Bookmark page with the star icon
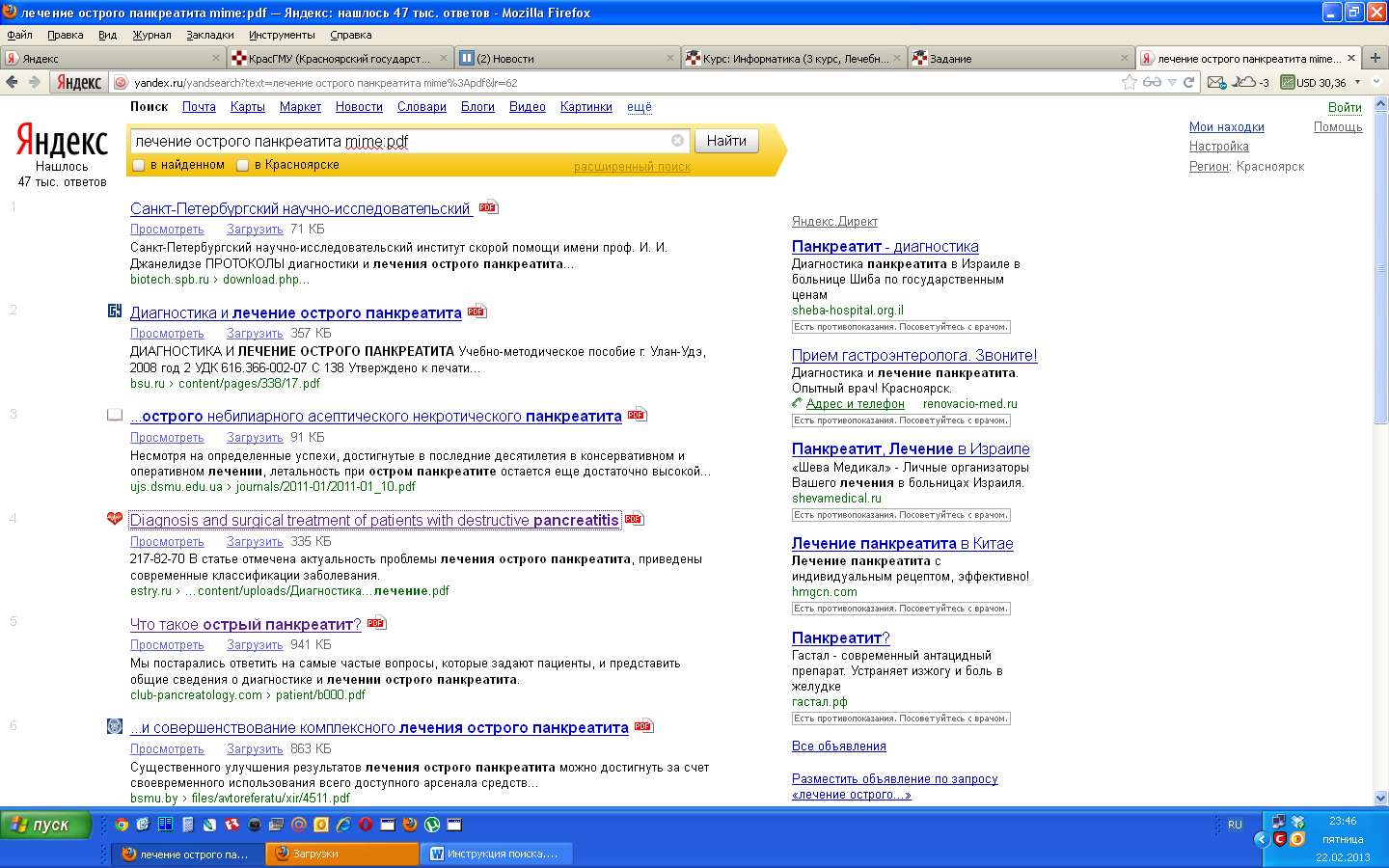Image resolution: width=1389 pixels, height=868 pixels. [x=1129, y=82]
